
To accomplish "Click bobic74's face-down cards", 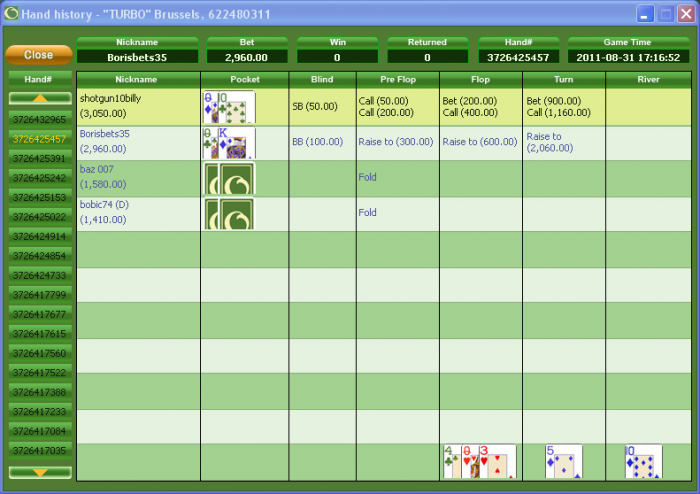I will (229, 214).
